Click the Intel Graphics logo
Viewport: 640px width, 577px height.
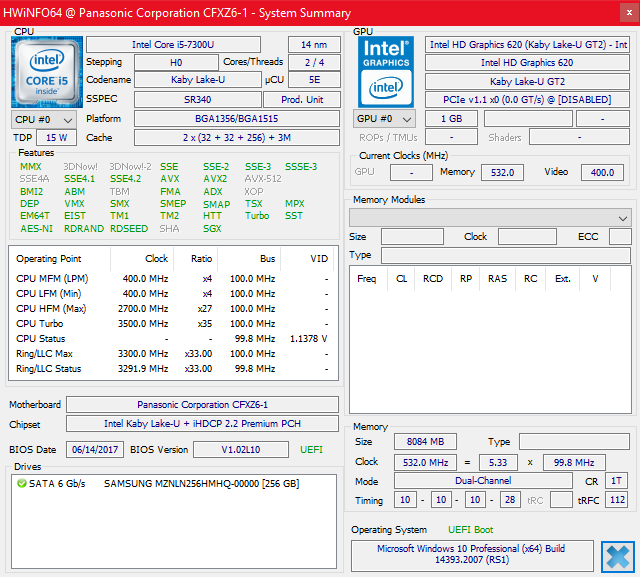coord(388,70)
